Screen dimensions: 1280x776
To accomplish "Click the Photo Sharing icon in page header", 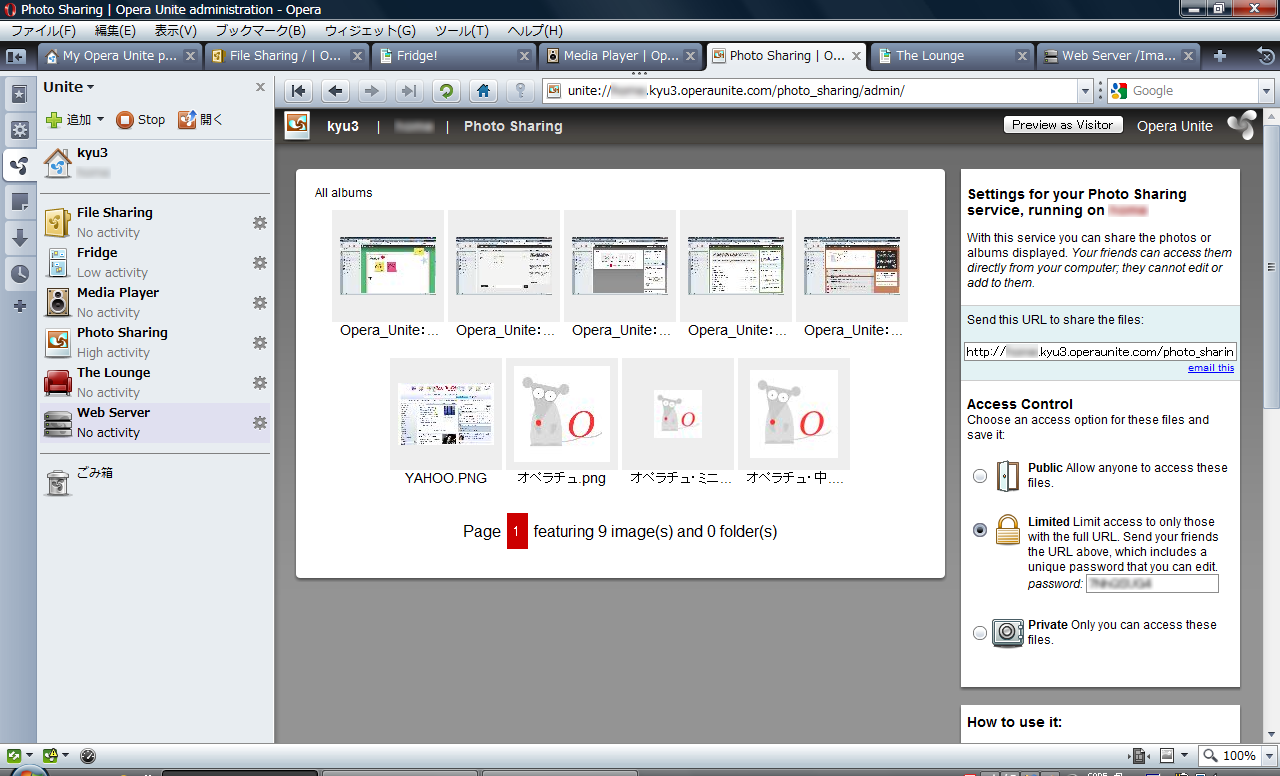I will click(x=297, y=125).
